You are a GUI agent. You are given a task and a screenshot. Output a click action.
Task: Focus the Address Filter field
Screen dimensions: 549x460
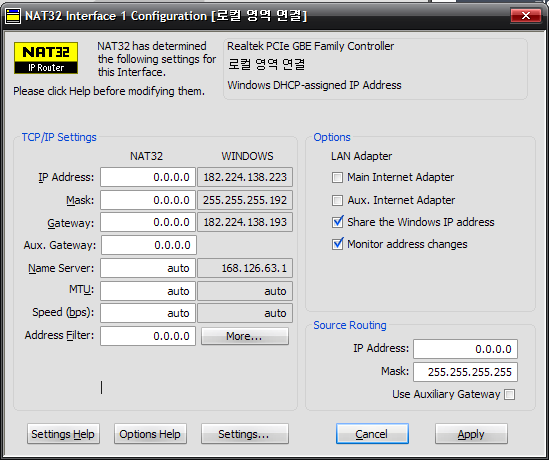pyautogui.click(x=148, y=336)
